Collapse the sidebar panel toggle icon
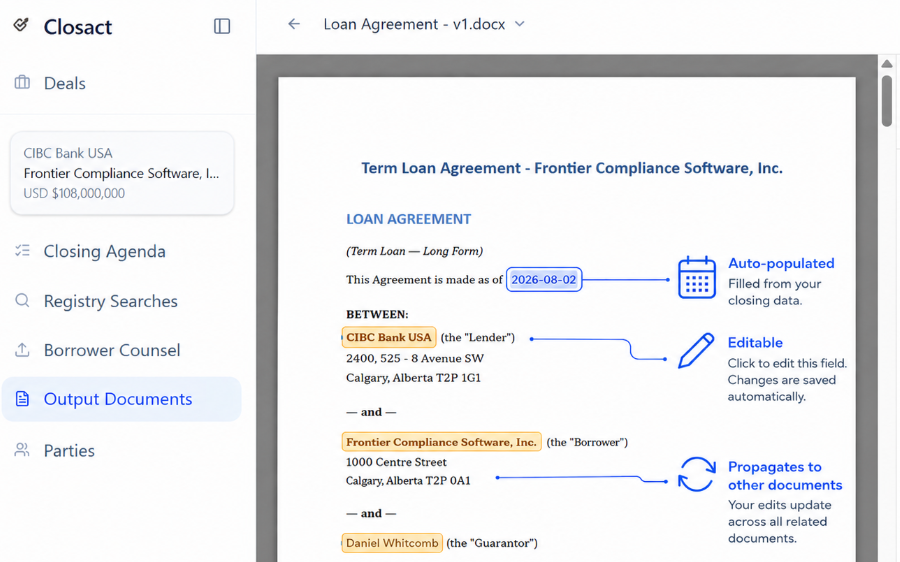The image size is (900, 562). (222, 26)
